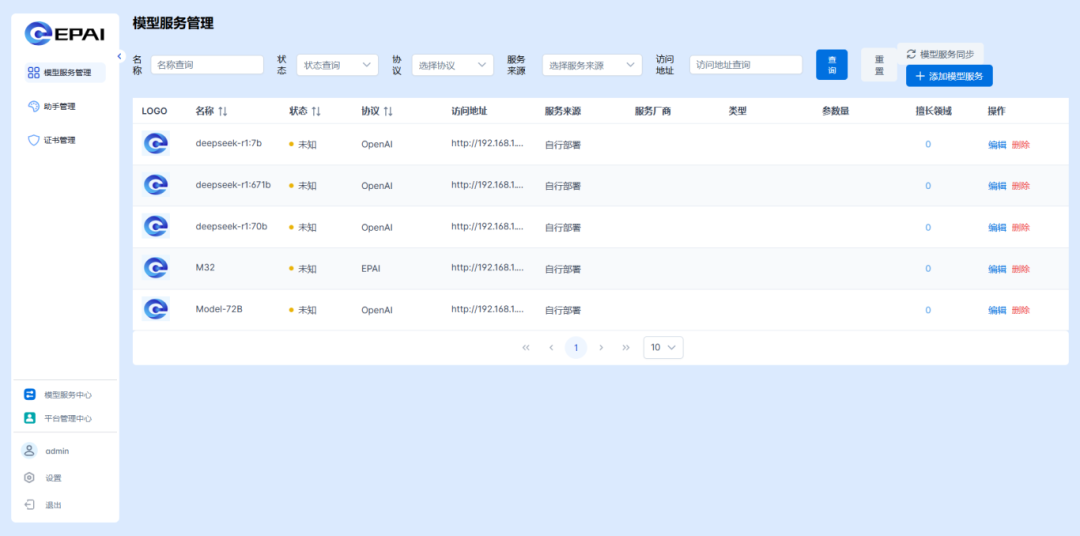1080x536 pixels.
Task: Open 平台管理中心 from sidebar icon
Action: [x=30, y=418]
